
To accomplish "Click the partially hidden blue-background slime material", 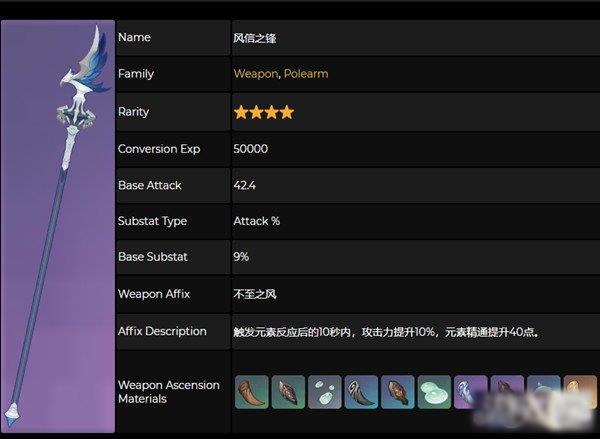I will [544, 392].
